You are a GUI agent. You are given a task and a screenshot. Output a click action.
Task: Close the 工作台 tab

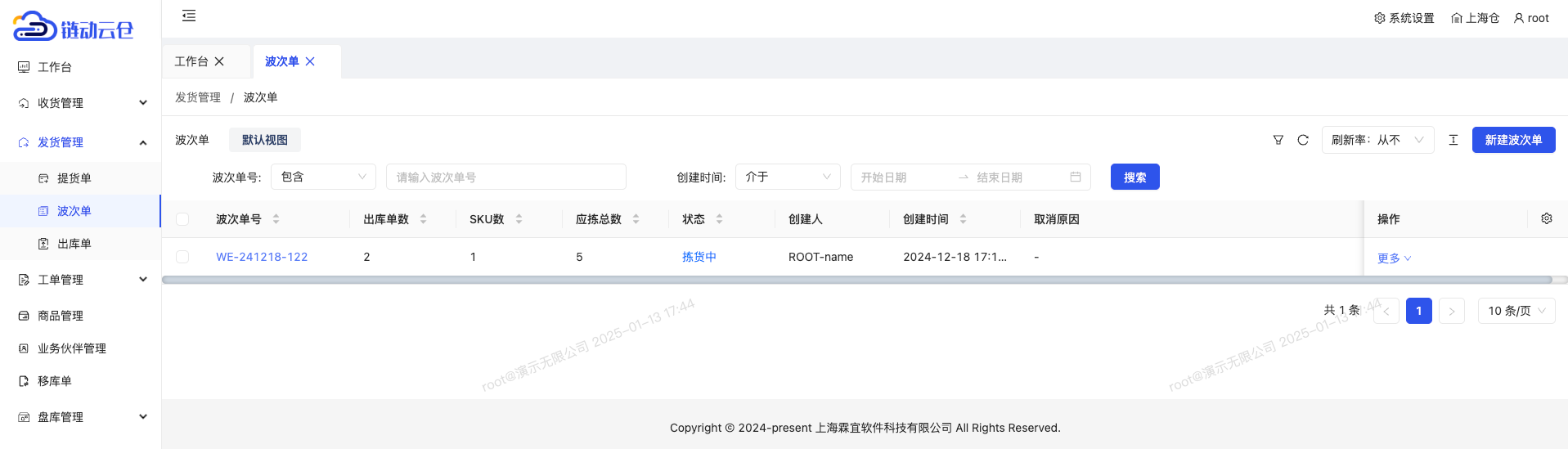coord(219,61)
